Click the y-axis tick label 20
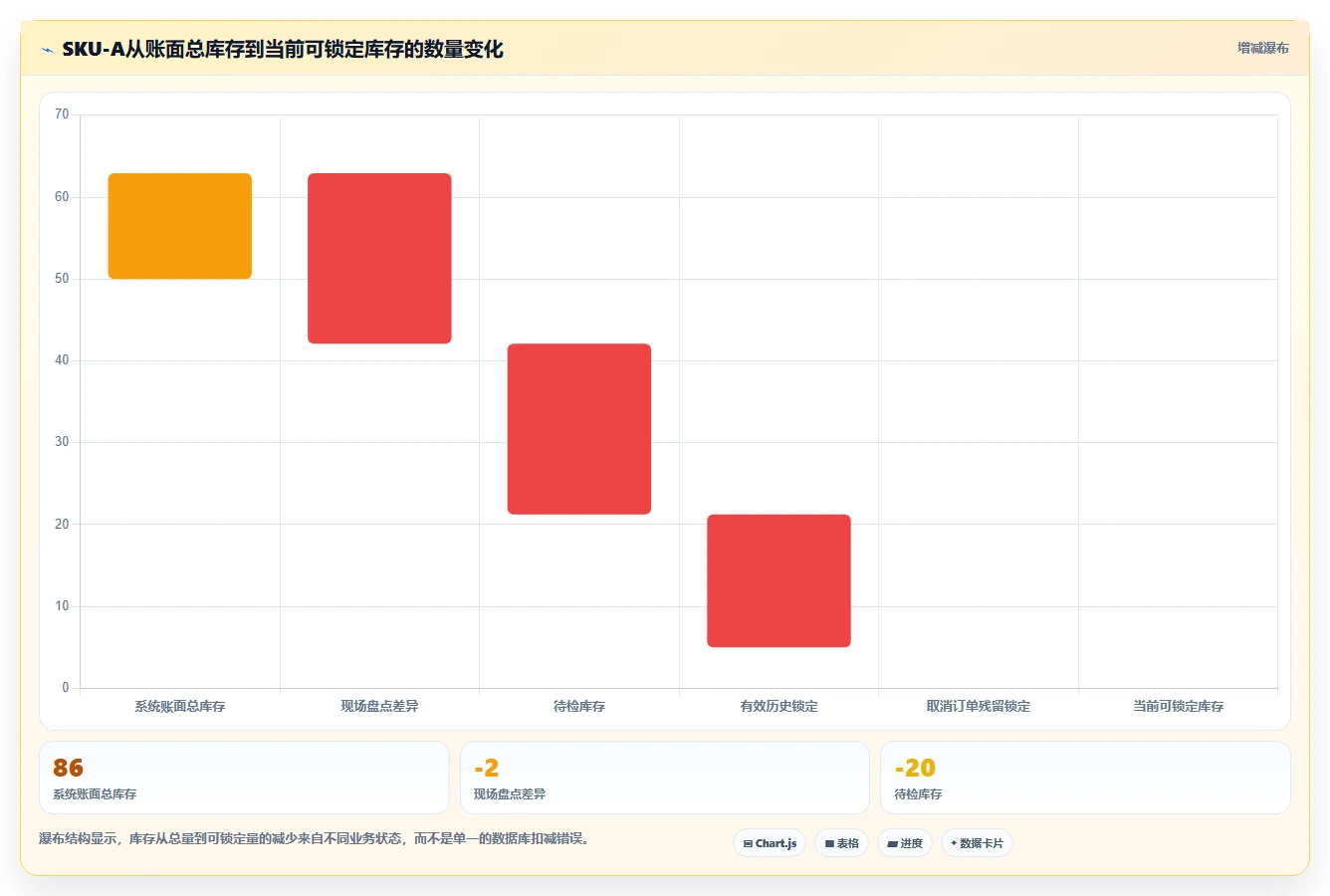Image resolution: width=1330 pixels, height=896 pixels. [62, 525]
